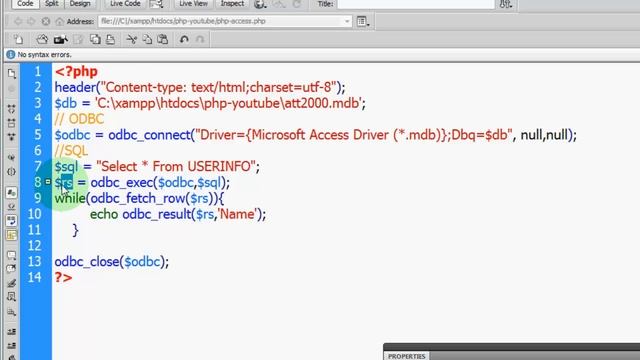Click 'odbc_fetch_row' in the while statement
The height and width of the screenshot is (360, 640).
click(138, 198)
